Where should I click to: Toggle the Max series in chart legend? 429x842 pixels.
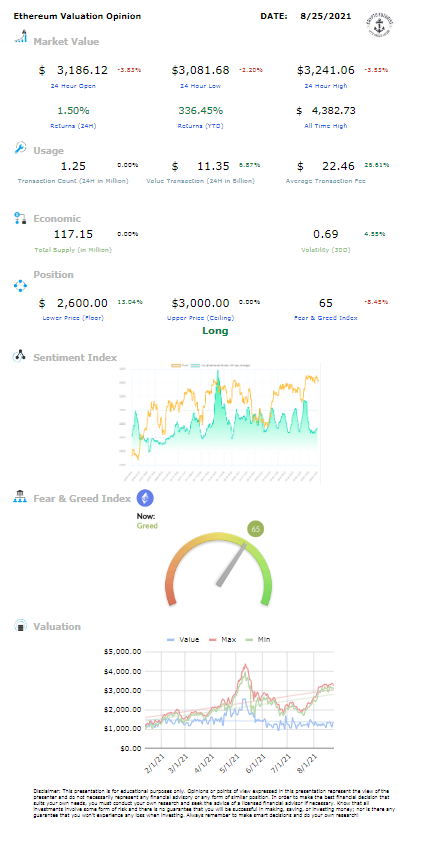pyautogui.click(x=221, y=640)
